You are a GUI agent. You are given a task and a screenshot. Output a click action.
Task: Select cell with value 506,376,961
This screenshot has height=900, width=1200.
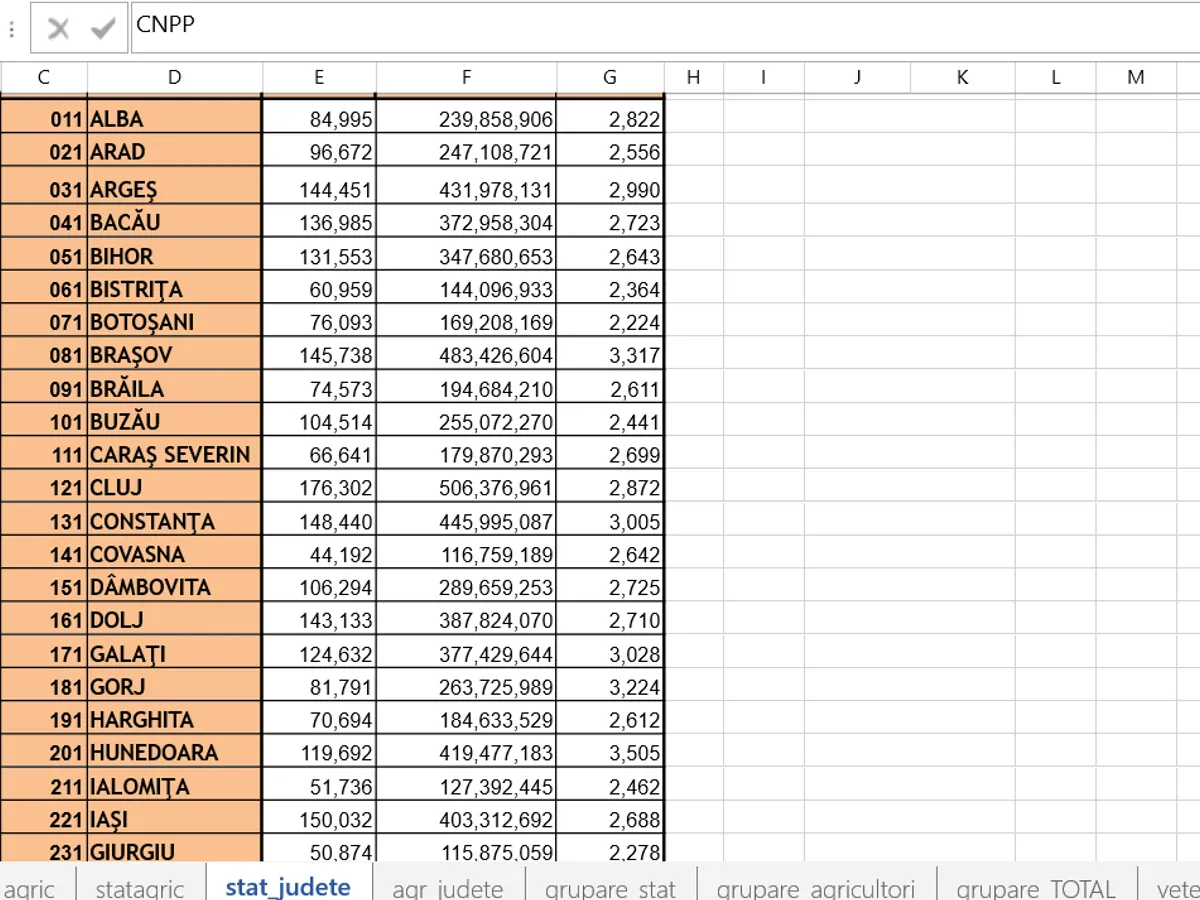(x=466, y=488)
